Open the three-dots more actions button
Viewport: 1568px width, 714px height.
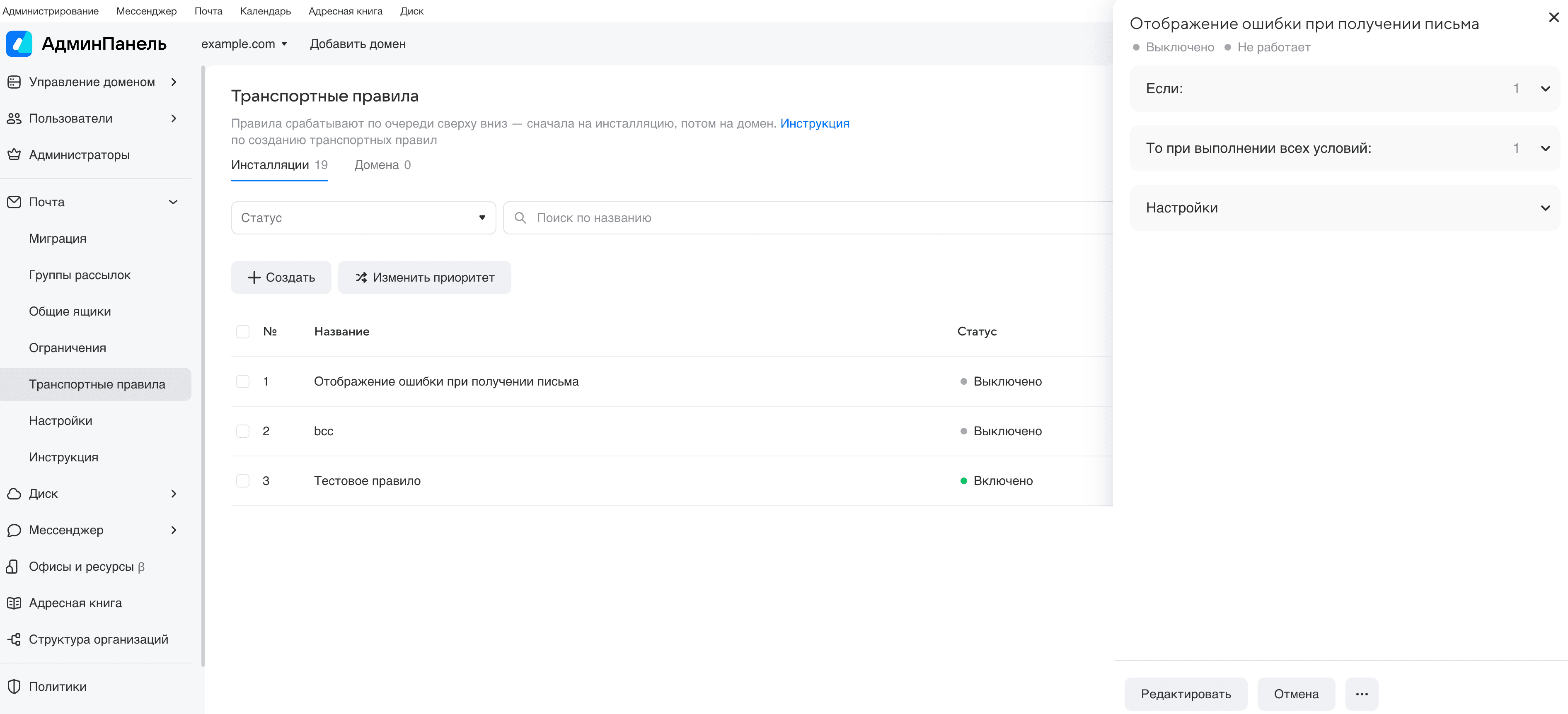1362,694
